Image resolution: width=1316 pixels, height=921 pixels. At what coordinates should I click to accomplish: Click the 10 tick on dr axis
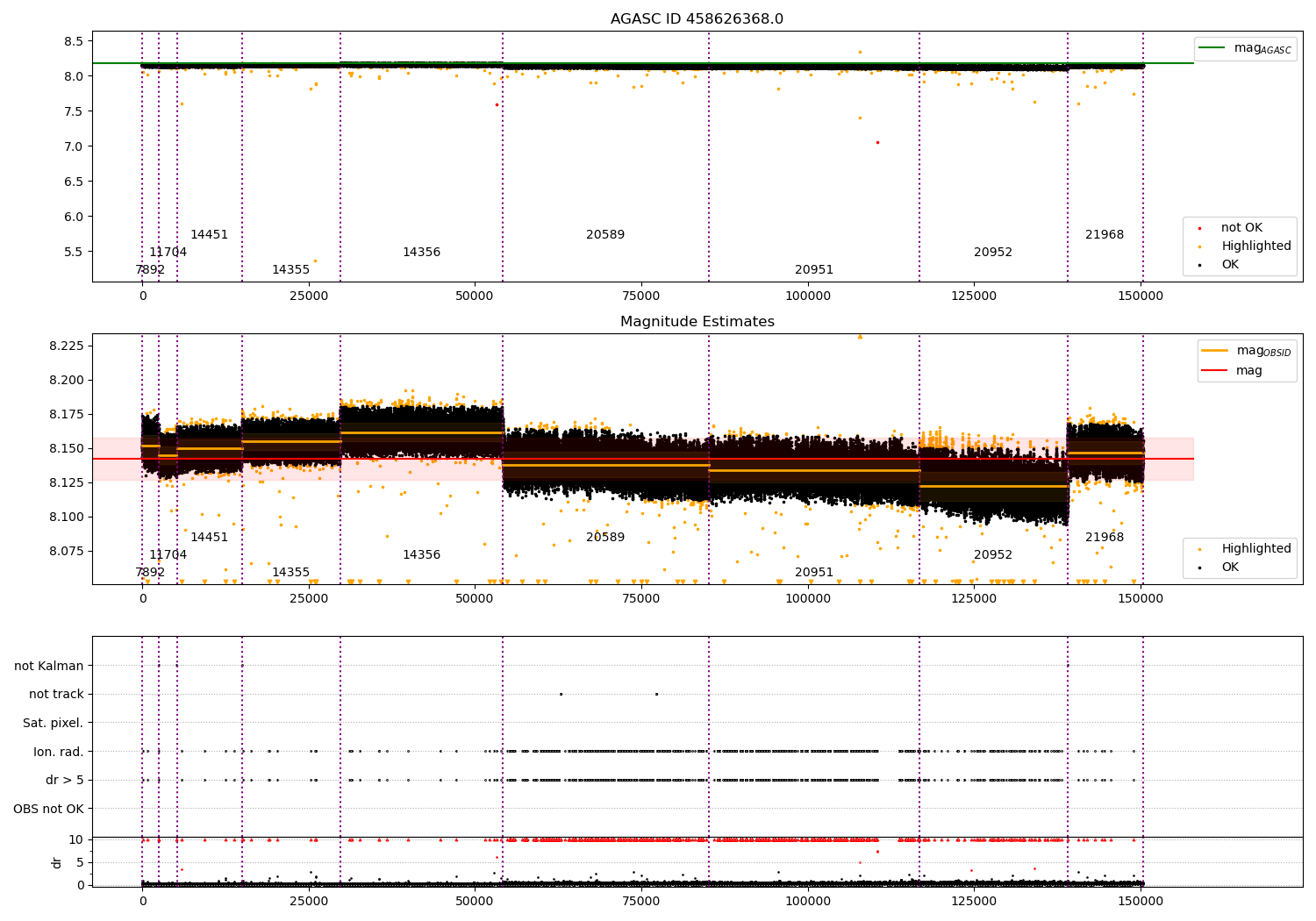click(76, 840)
